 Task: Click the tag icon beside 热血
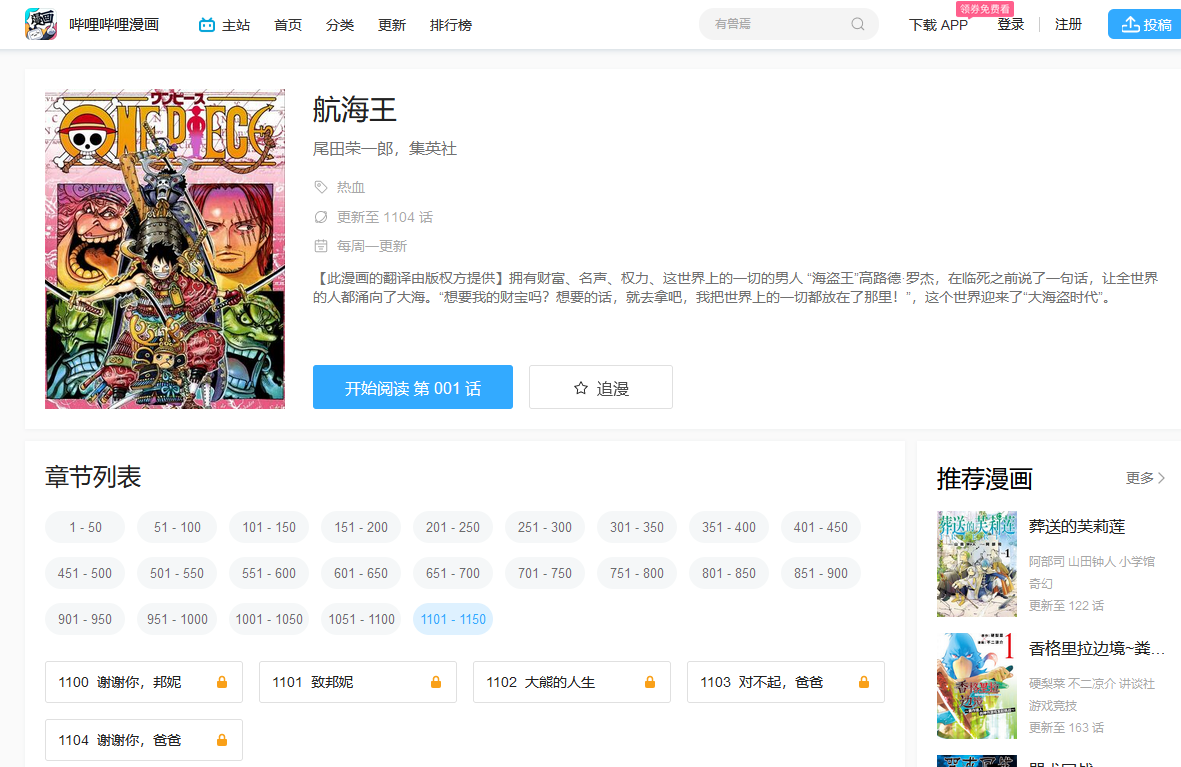click(x=321, y=187)
